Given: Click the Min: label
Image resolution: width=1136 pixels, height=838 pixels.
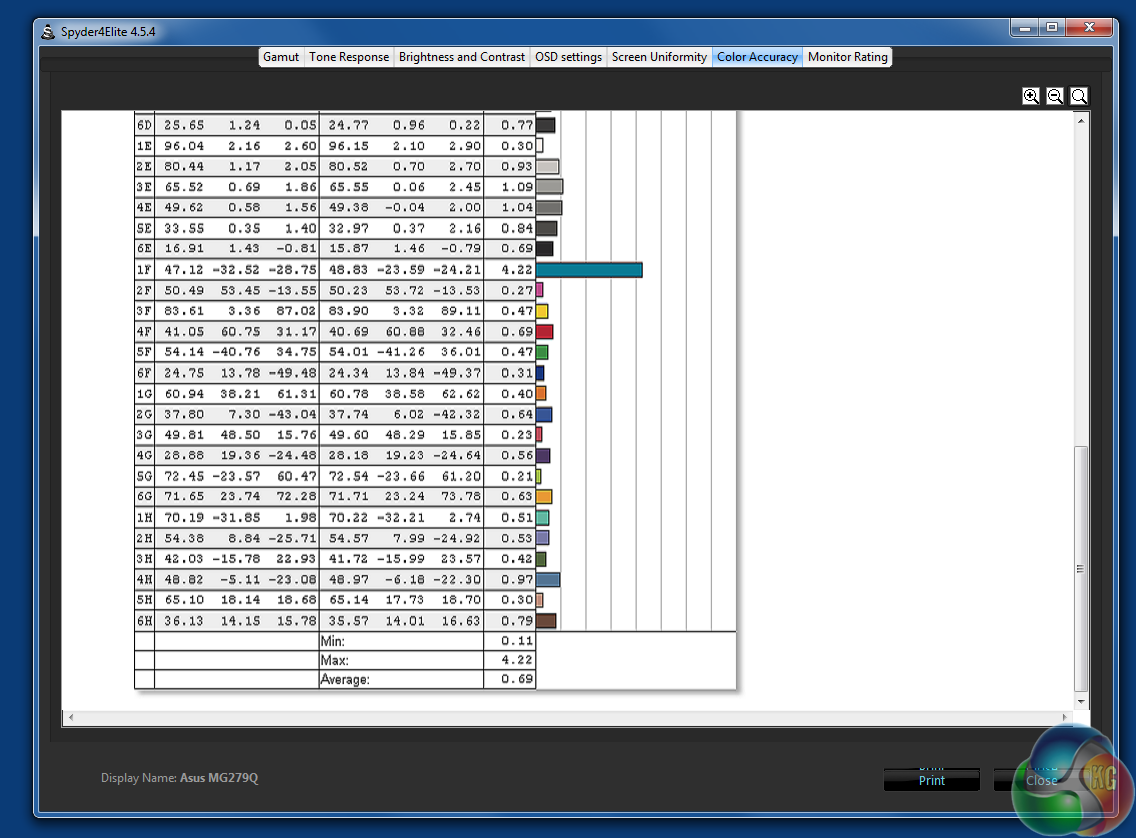Looking at the screenshot, I should pos(333,641).
